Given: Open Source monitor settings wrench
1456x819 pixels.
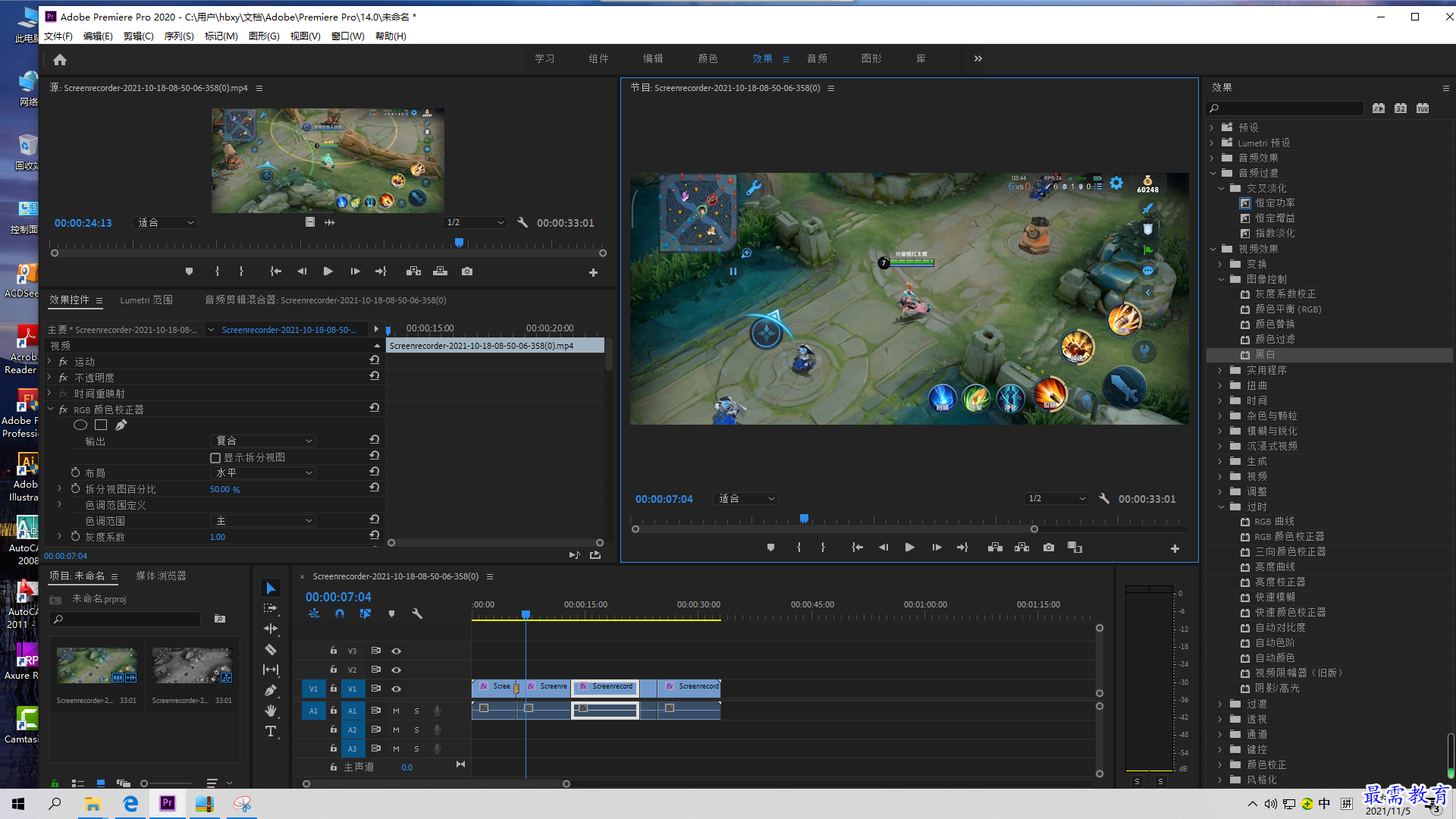Looking at the screenshot, I should click(x=522, y=222).
